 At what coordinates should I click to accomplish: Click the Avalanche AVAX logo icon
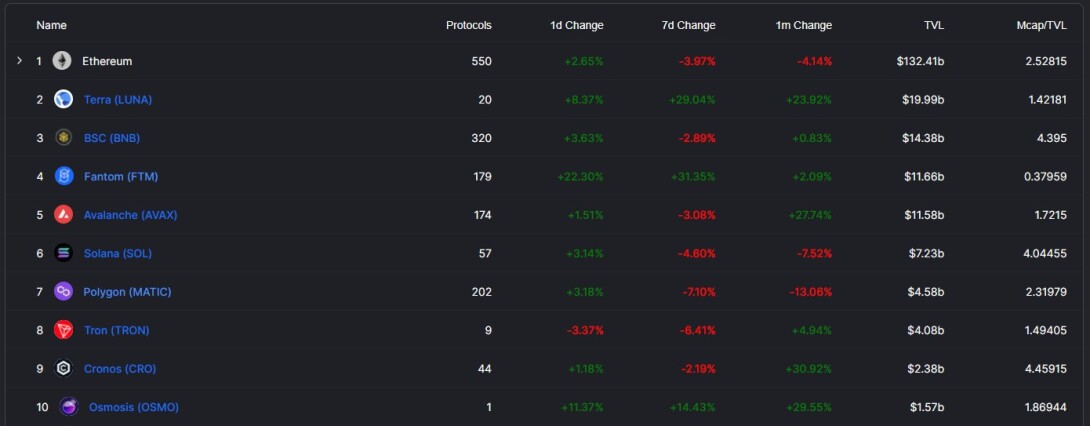pos(63,215)
